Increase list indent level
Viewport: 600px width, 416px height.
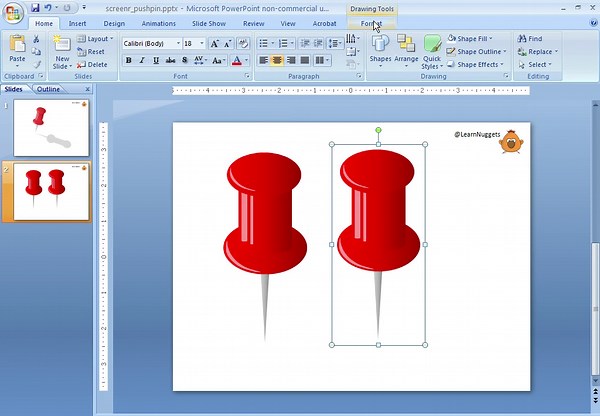click(318, 43)
